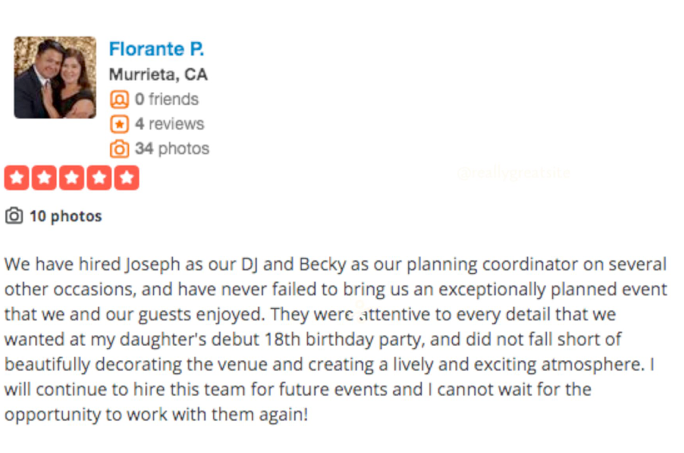The width and height of the screenshot is (684, 453).
Task: Click the orange camera icon beside 34 photos
Action: (x=119, y=149)
